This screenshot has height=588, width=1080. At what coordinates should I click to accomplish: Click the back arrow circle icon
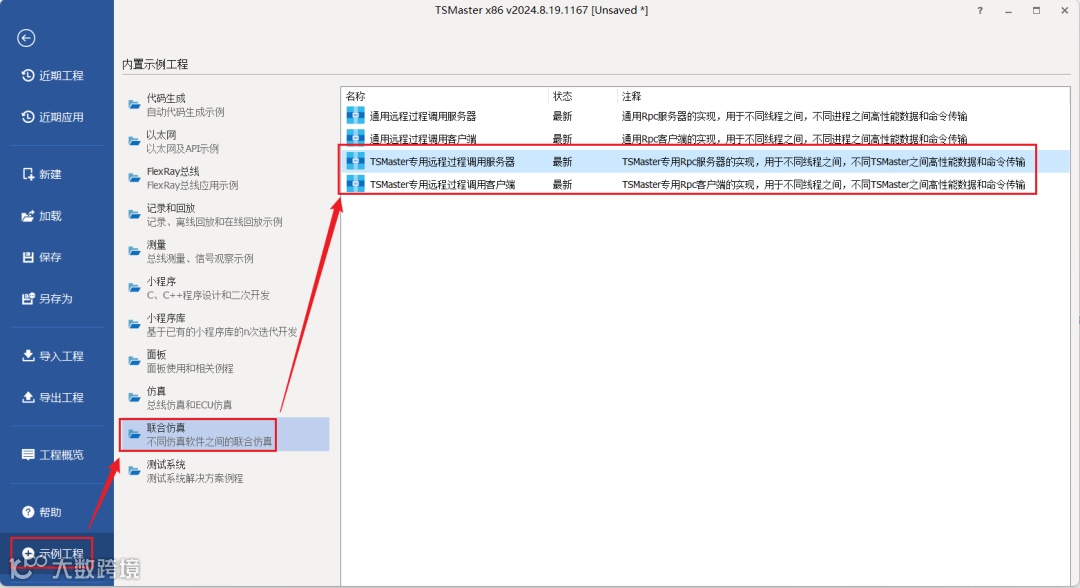point(26,38)
